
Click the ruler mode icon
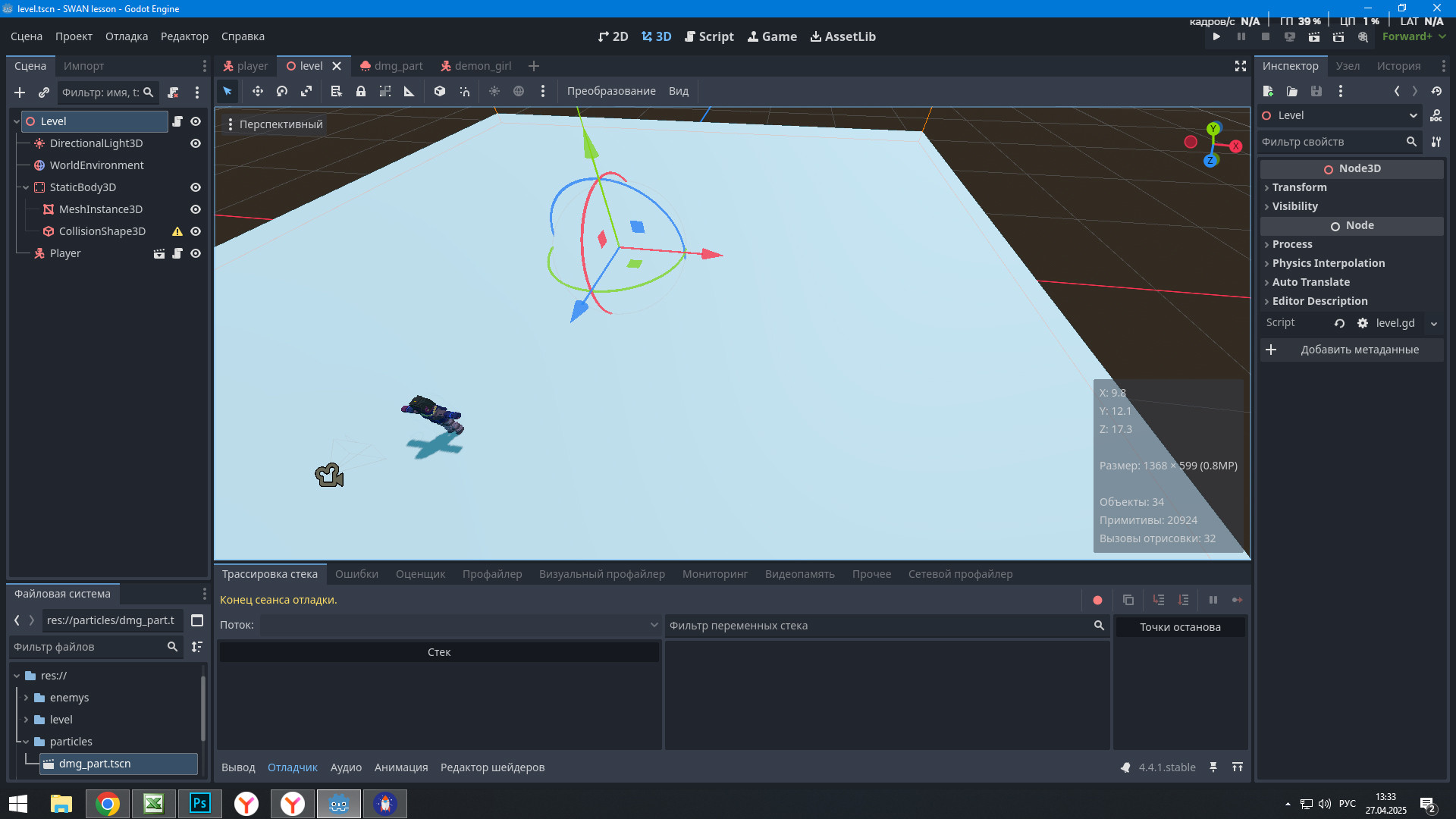(409, 91)
